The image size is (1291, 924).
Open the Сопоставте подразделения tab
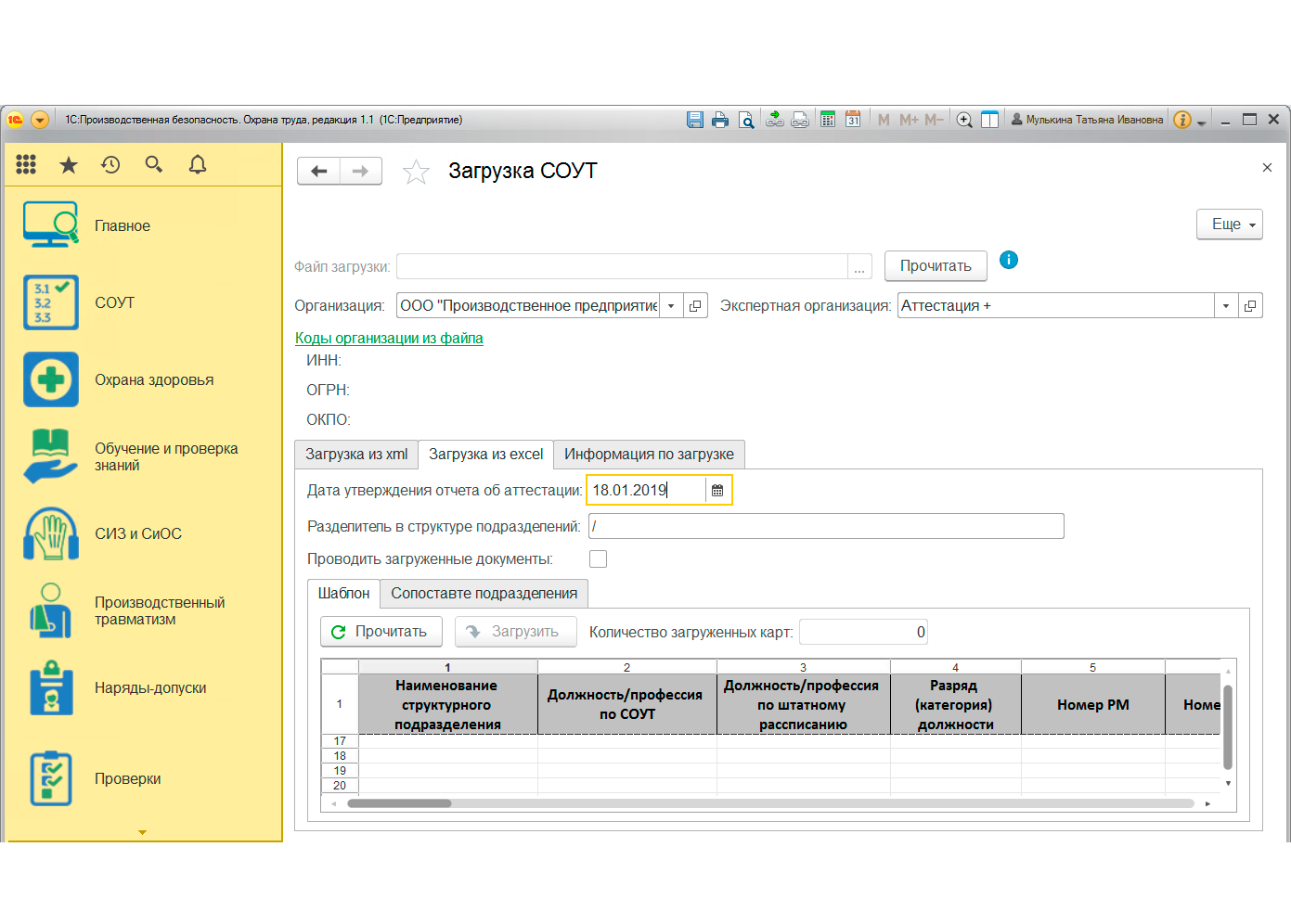(484, 594)
